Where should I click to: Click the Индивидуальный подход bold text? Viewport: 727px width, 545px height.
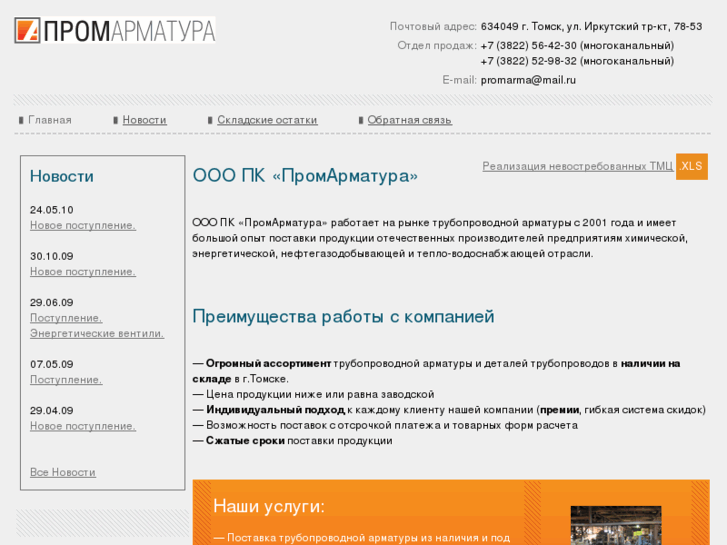click(x=275, y=410)
